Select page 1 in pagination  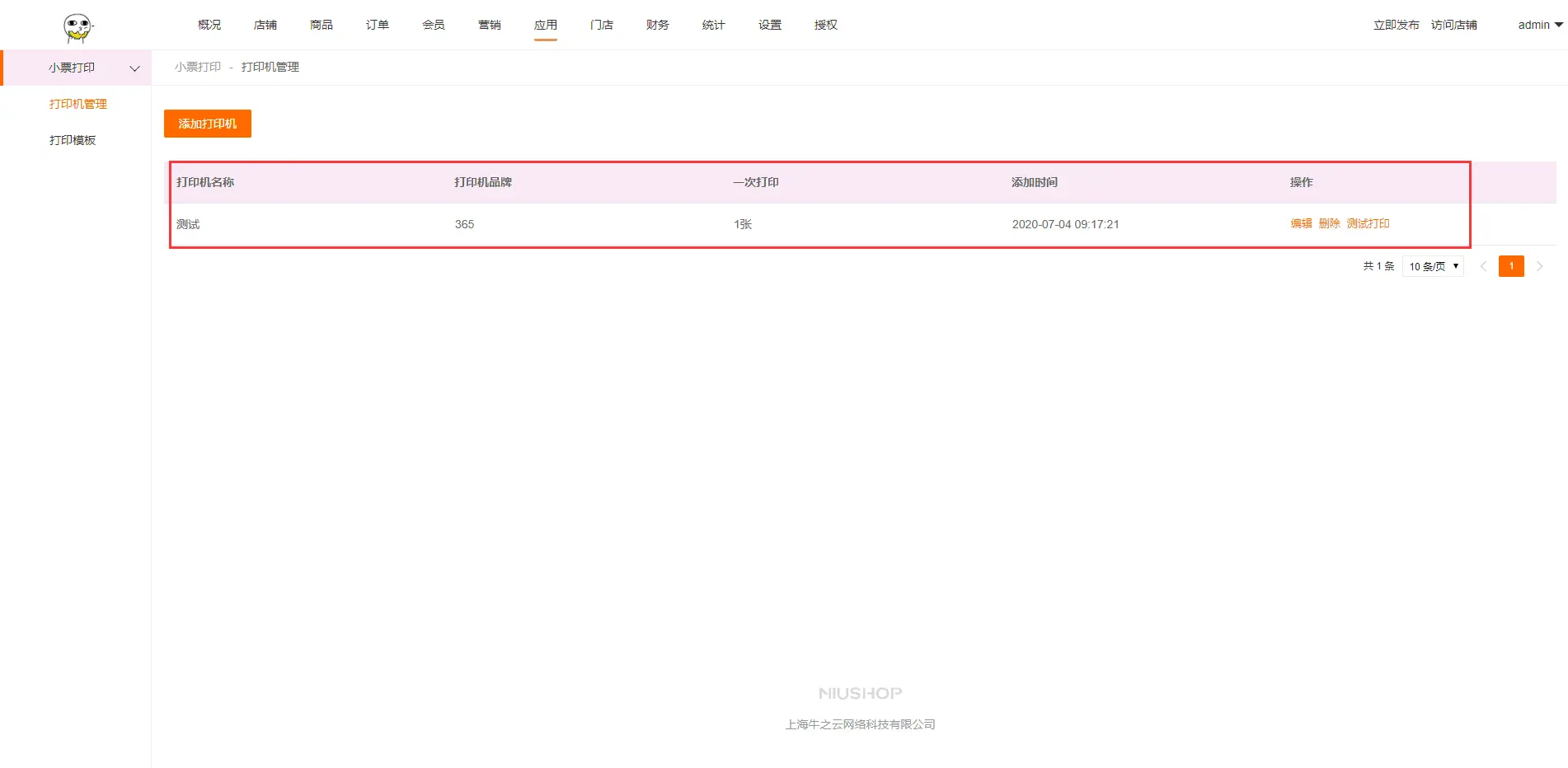[x=1511, y=266]
